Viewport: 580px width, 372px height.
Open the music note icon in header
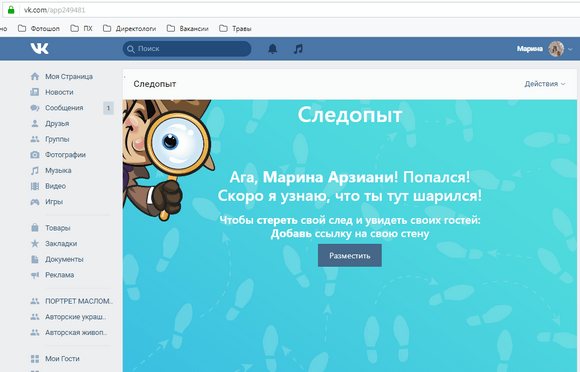[298, 48]
